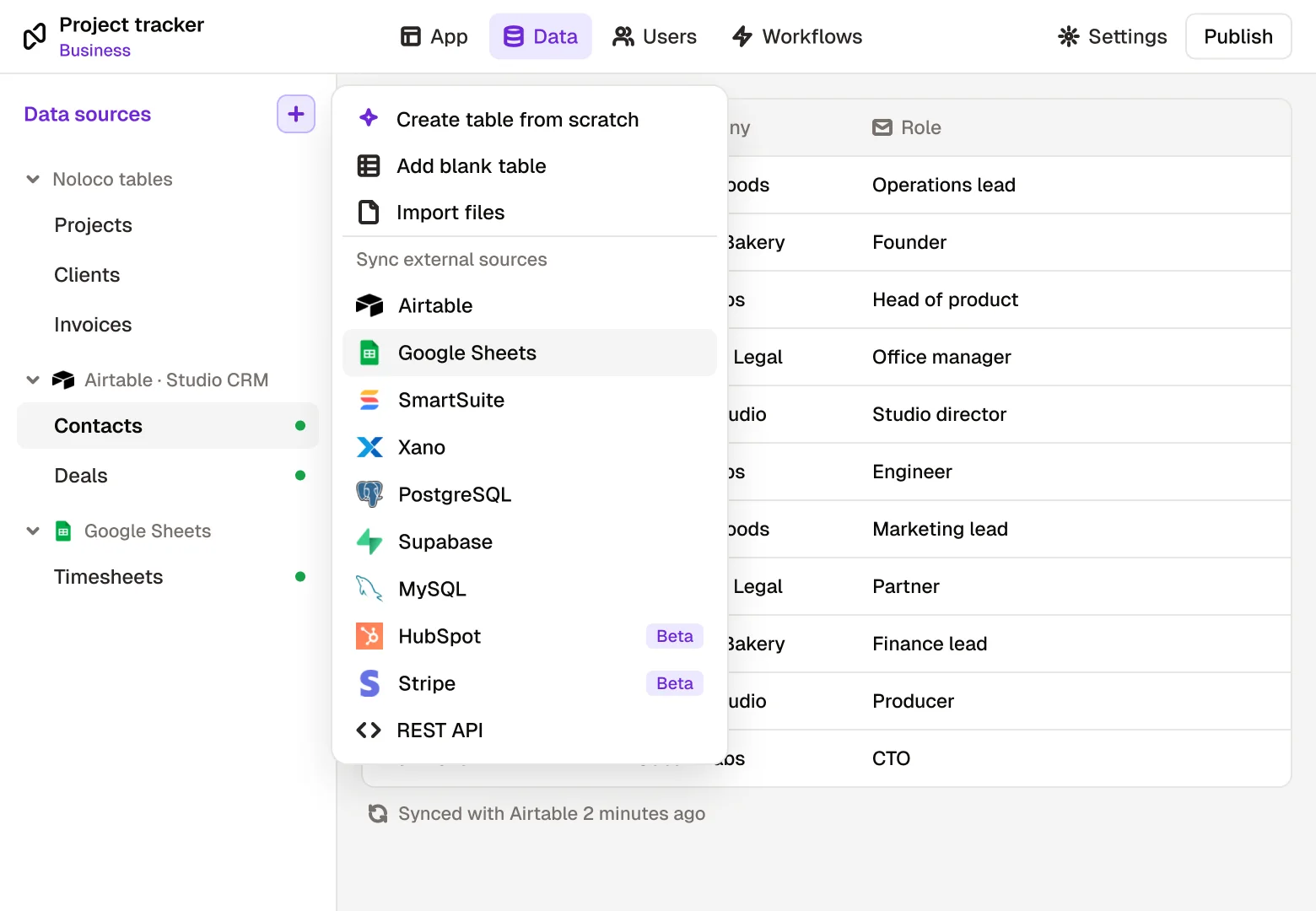Click the envelope icon in Role column header
This screenshot has width=1316, height=911.
882,127
